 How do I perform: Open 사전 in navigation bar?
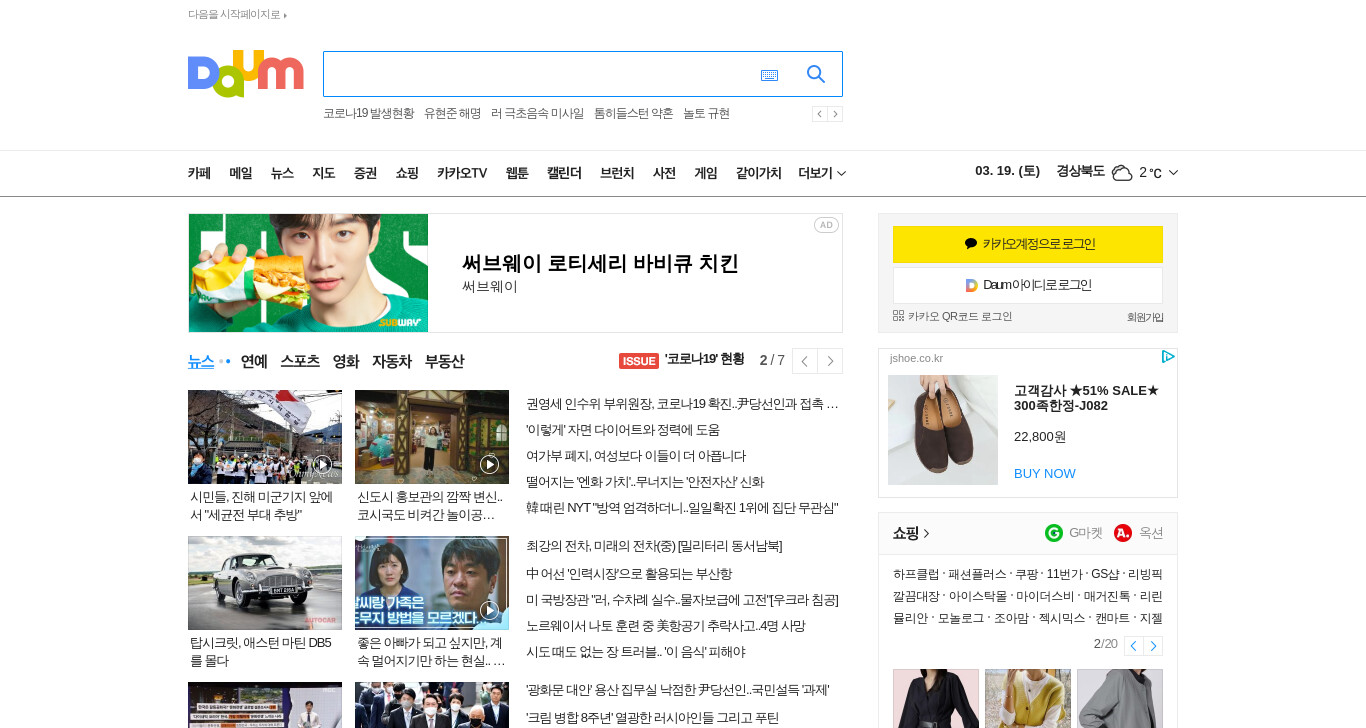click(664, 173)
